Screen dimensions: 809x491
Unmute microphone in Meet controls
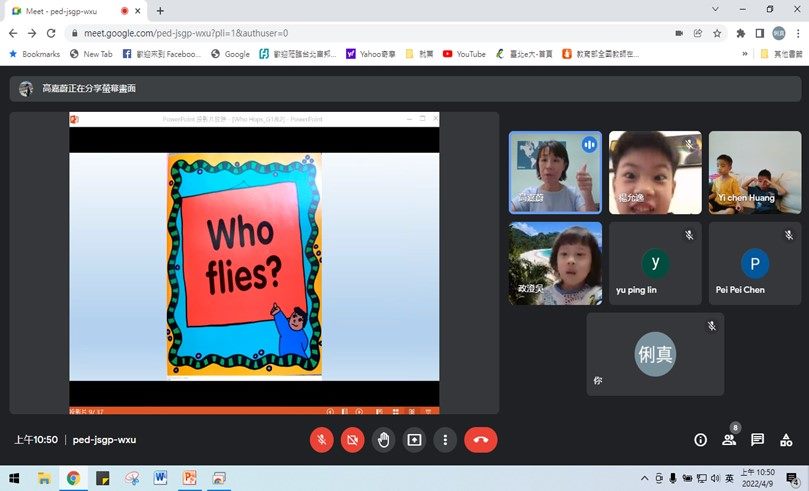coord(322,439)
